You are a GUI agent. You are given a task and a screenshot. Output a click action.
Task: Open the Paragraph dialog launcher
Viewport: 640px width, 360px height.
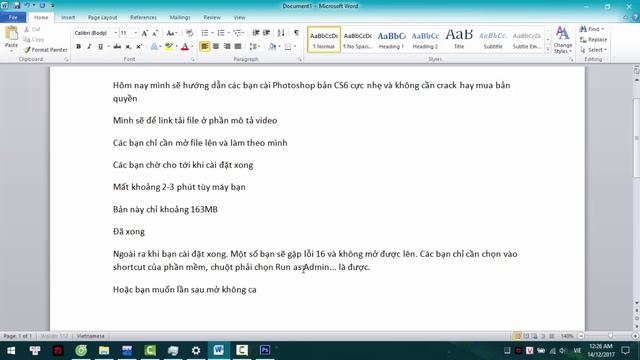pos(300,60)
